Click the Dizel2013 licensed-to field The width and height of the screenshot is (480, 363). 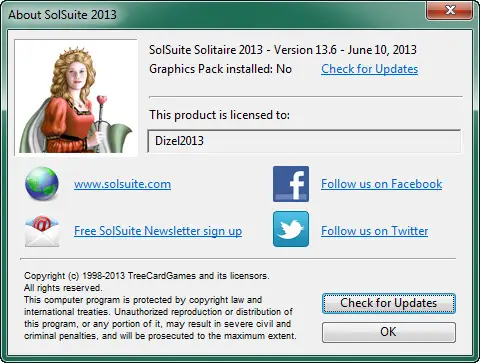point(304,141)
